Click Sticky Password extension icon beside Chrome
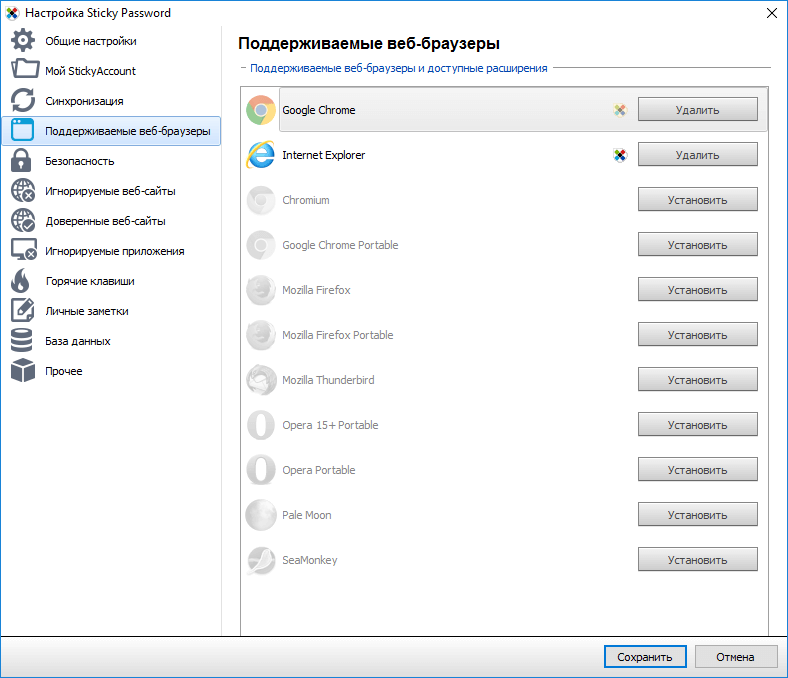788x678 pixels. 620,110
